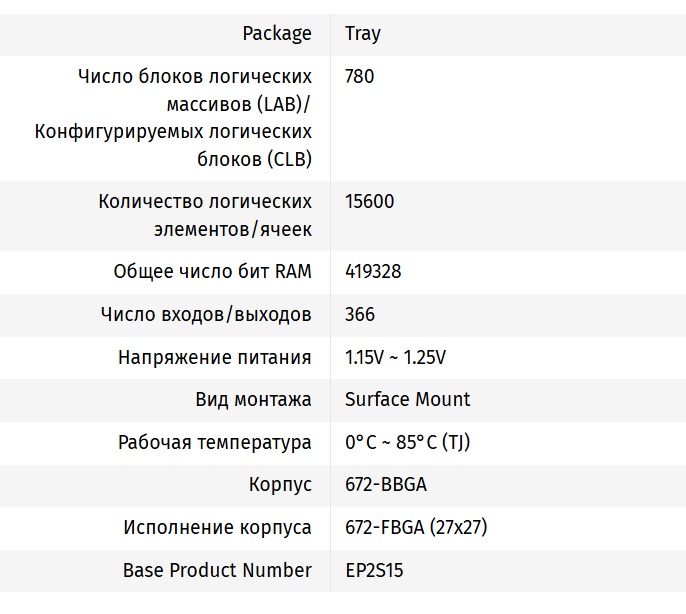Click the Общее число бит RAM label
686x614 pixels.
212,272
